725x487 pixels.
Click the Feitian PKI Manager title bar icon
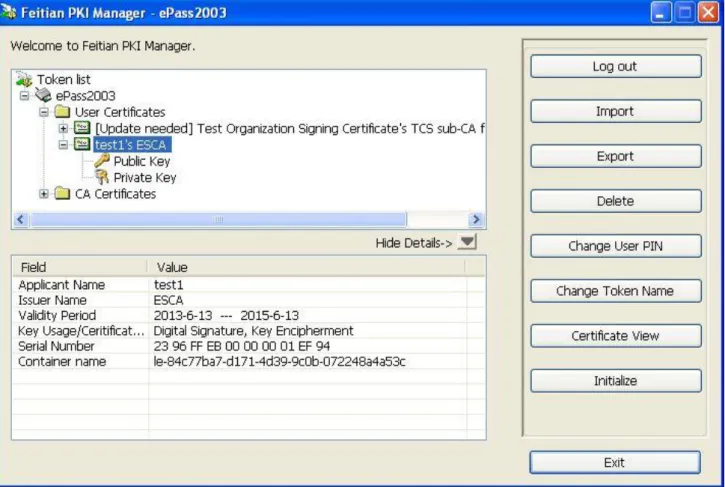click(x=9, y=12)
